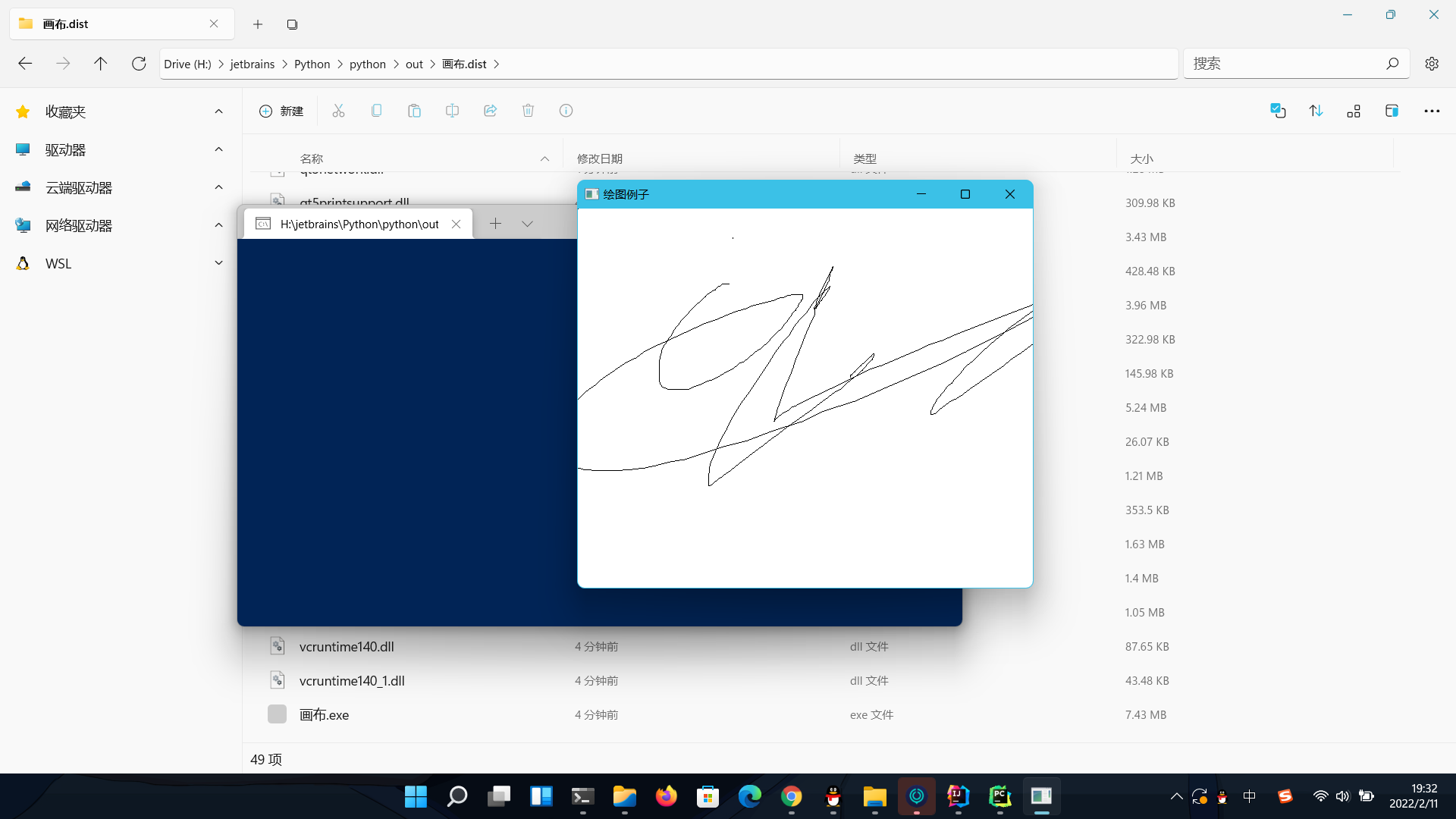Open PyCharm from the taskbar
The height and width of the screenshot is (819, 1456).
[999, 796]
